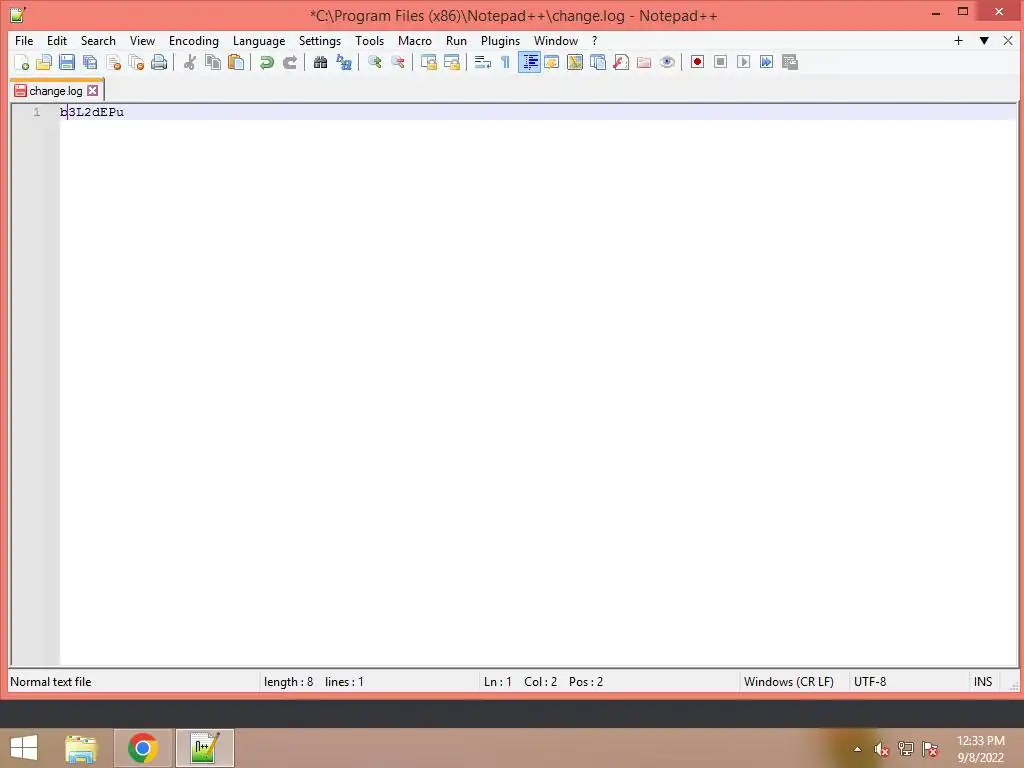The image size is (1024, 768).
Task: Click Normal text file status entry
Action: [x=51, y=682]
